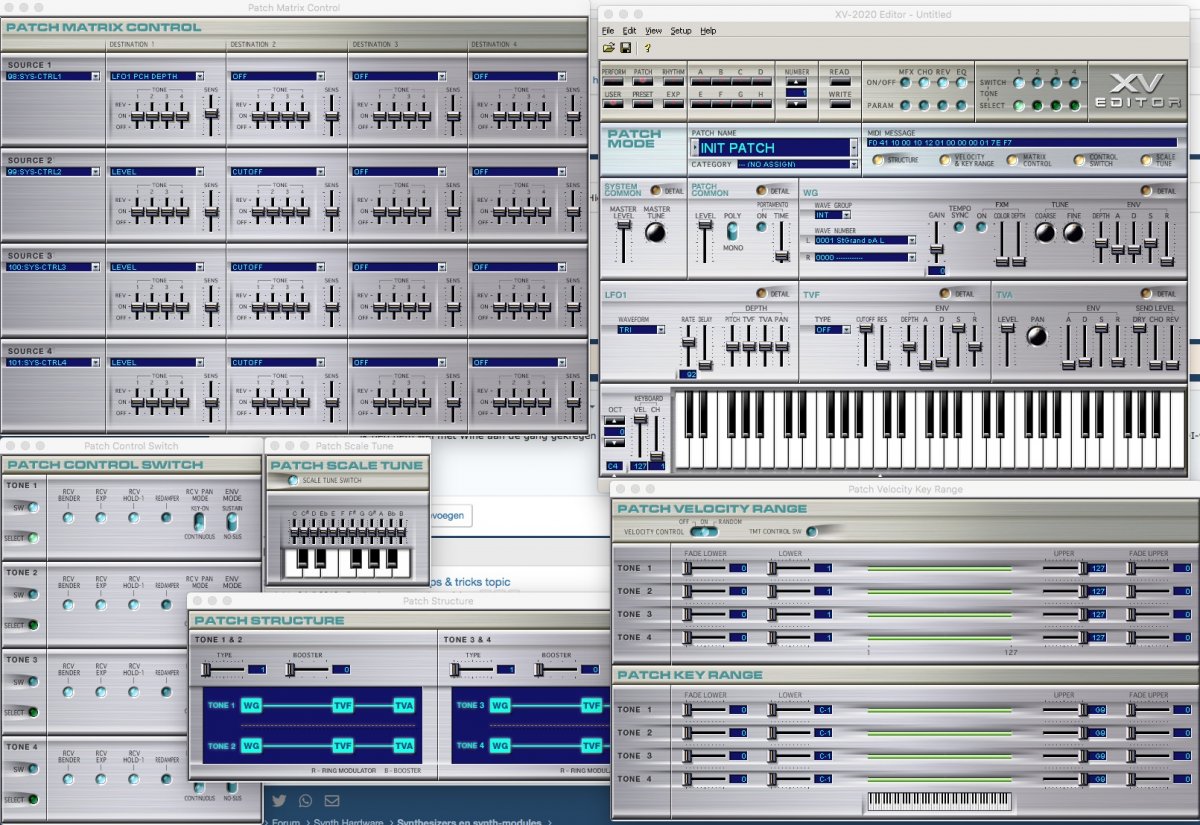The width and height of the screenshot is (1200, 825).
Task: Click the Number up arrow stepper
Action: pos(796,82)
